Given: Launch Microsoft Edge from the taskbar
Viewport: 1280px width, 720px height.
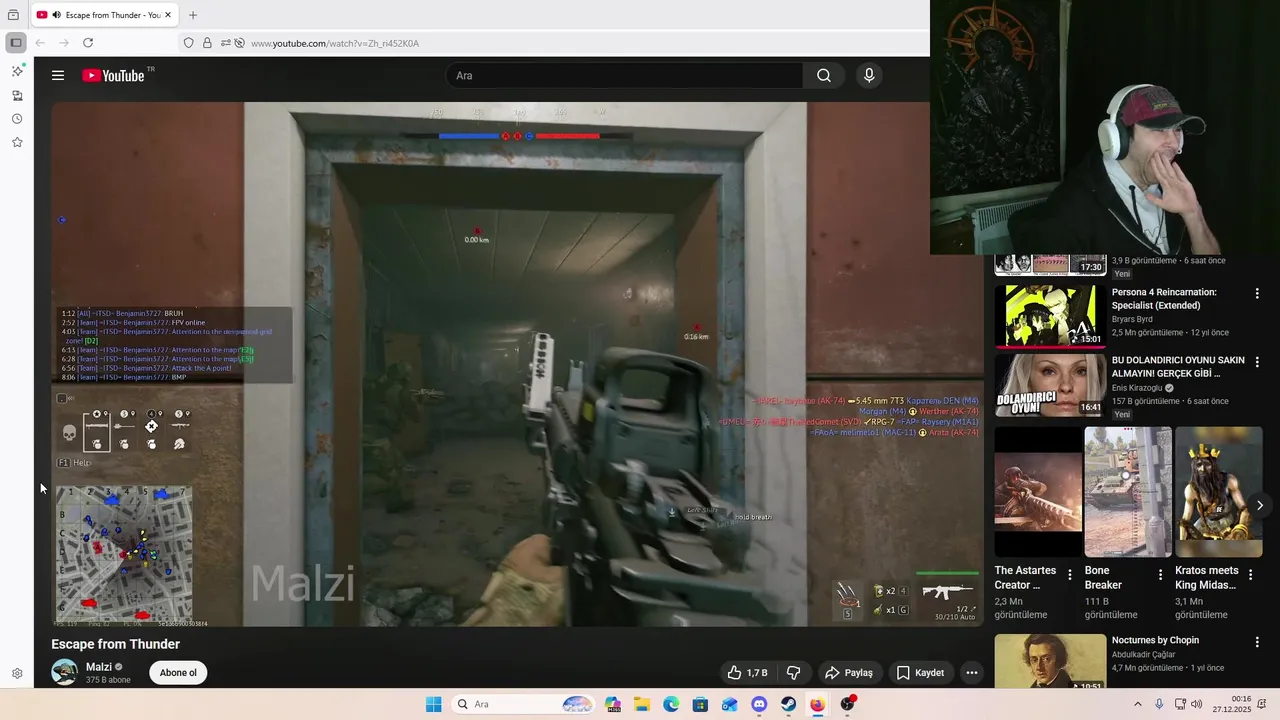Looking at the screenshot, I should pyautogui.click(x=671, y=704).
